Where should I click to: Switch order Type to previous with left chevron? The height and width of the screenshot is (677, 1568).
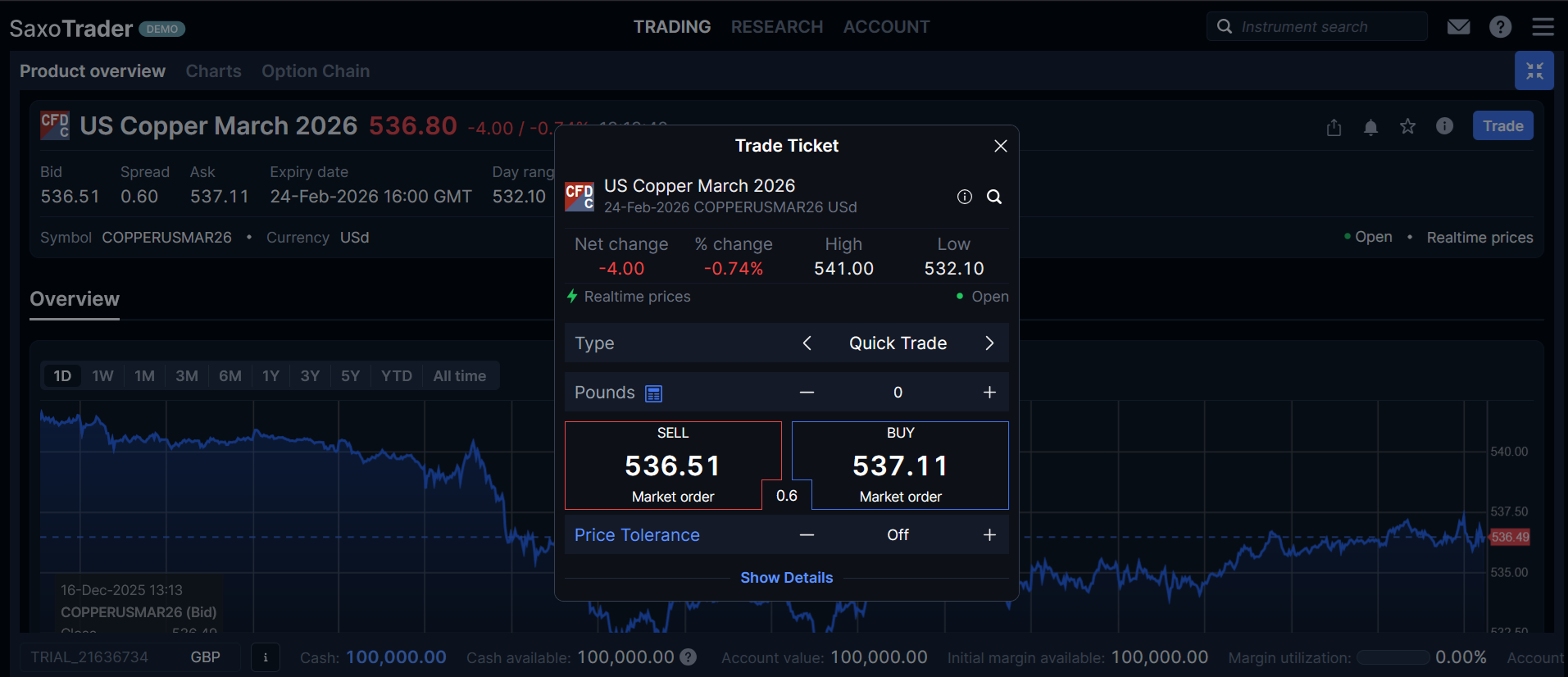pyautogui.click(x=807, y=343)
